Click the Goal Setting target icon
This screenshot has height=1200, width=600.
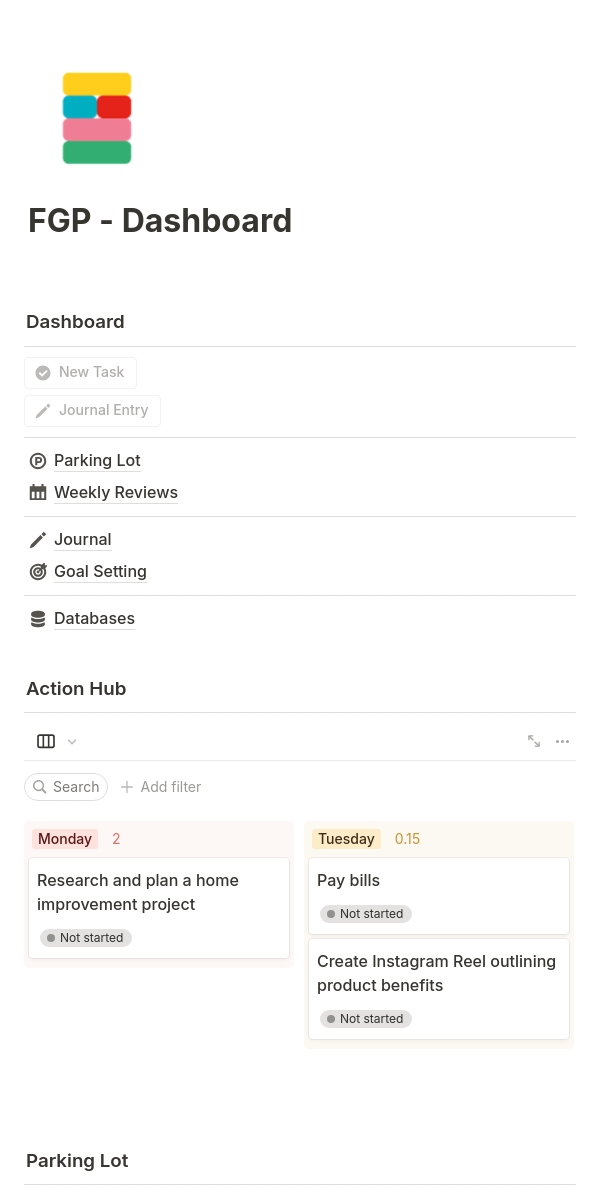click(38, 572)
